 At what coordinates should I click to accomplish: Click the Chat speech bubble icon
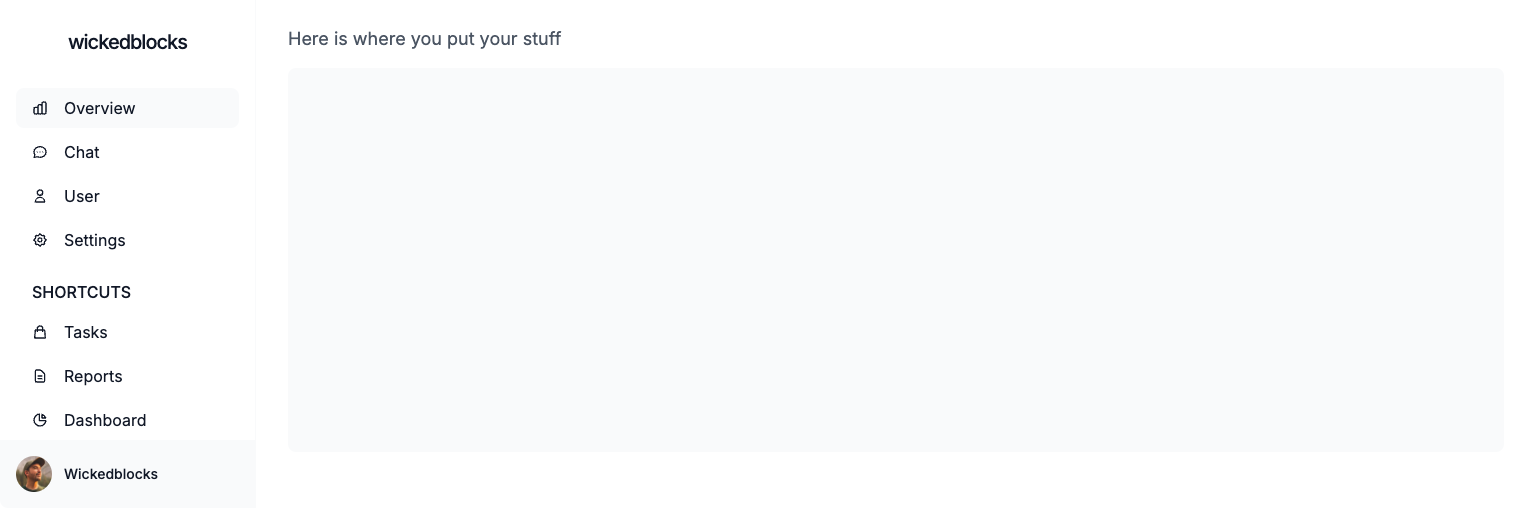pos(40,152)
